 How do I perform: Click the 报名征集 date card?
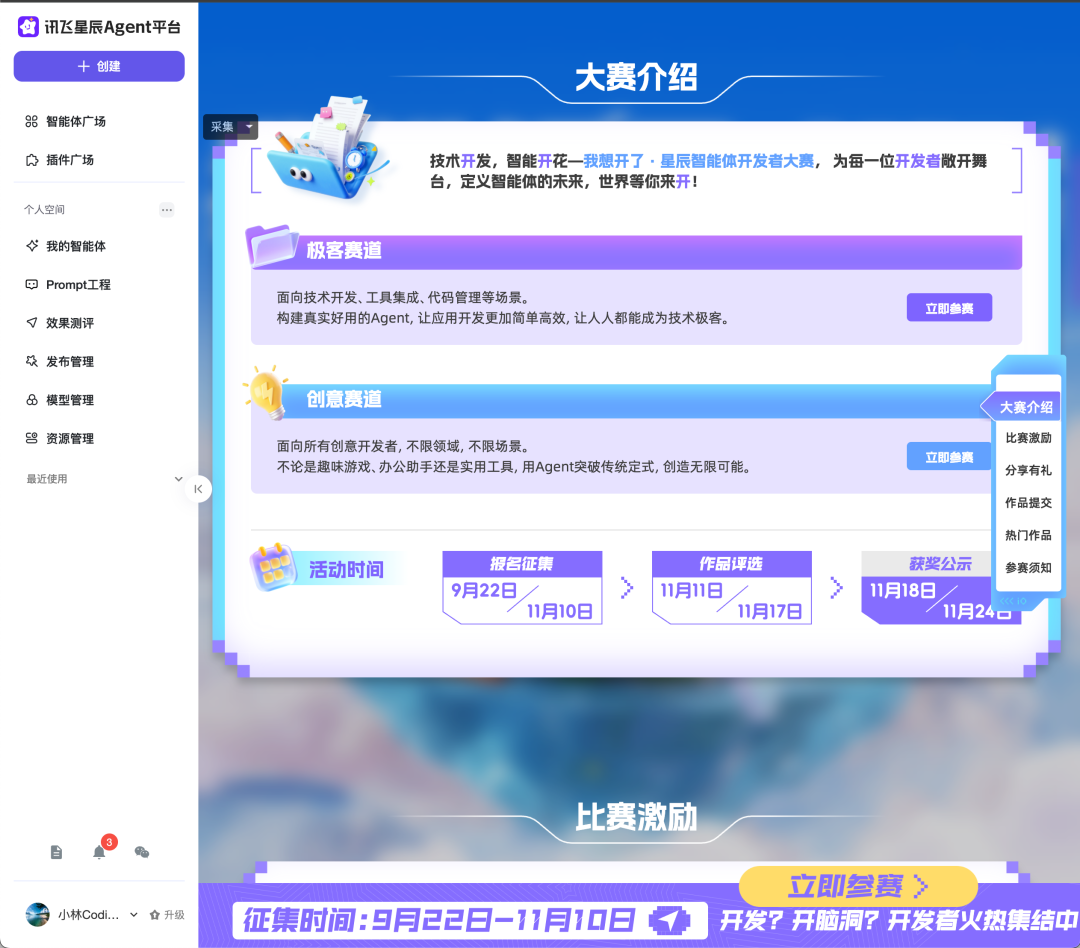522,588
